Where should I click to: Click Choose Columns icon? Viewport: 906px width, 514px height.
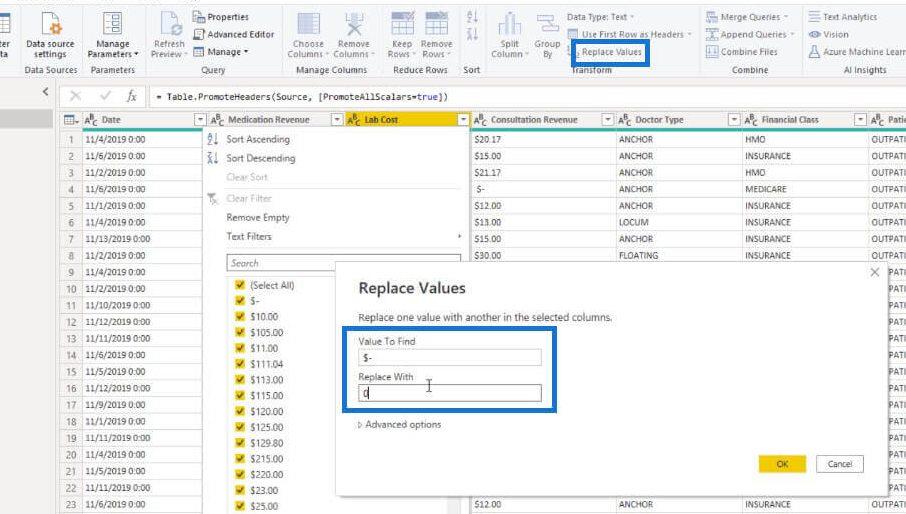(x=308, y=24)
